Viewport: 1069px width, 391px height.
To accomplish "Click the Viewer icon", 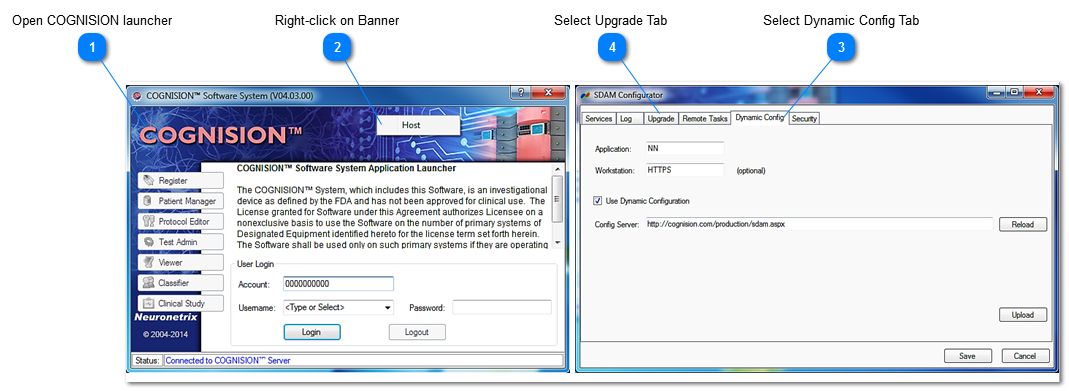I will pos(149,262).
